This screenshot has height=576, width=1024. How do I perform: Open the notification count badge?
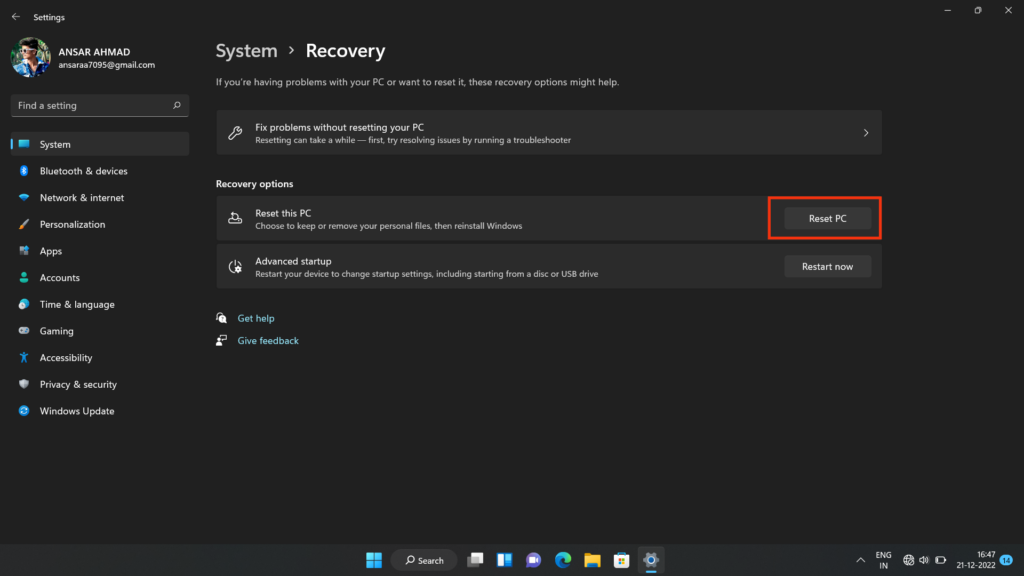coord(1006,560)
